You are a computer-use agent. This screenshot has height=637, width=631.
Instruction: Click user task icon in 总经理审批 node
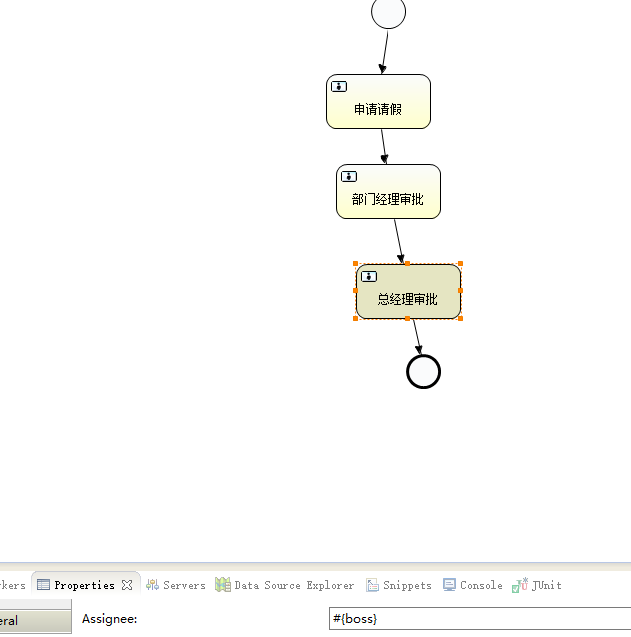369,277
